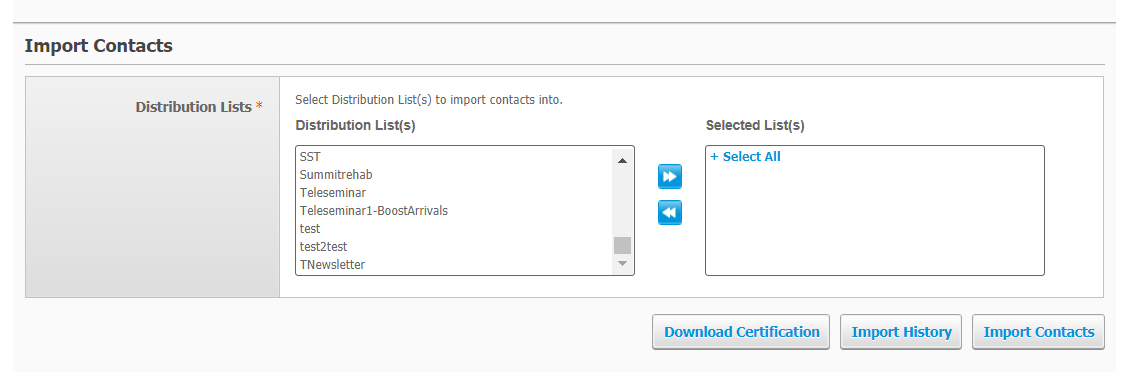Open Import History
Screen dimensions: 1125x377
(901, 332)
